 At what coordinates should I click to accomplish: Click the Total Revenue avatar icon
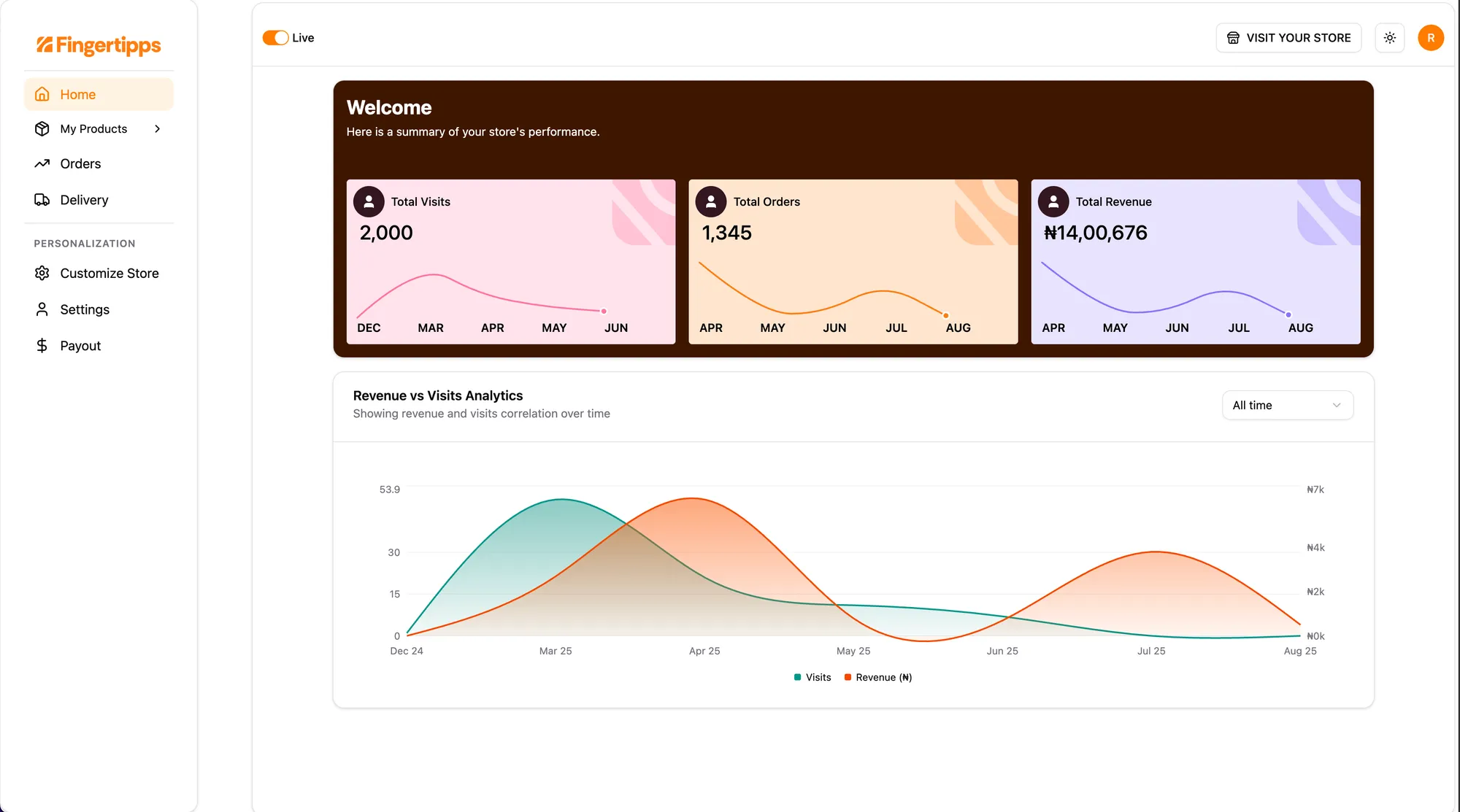1053,202
